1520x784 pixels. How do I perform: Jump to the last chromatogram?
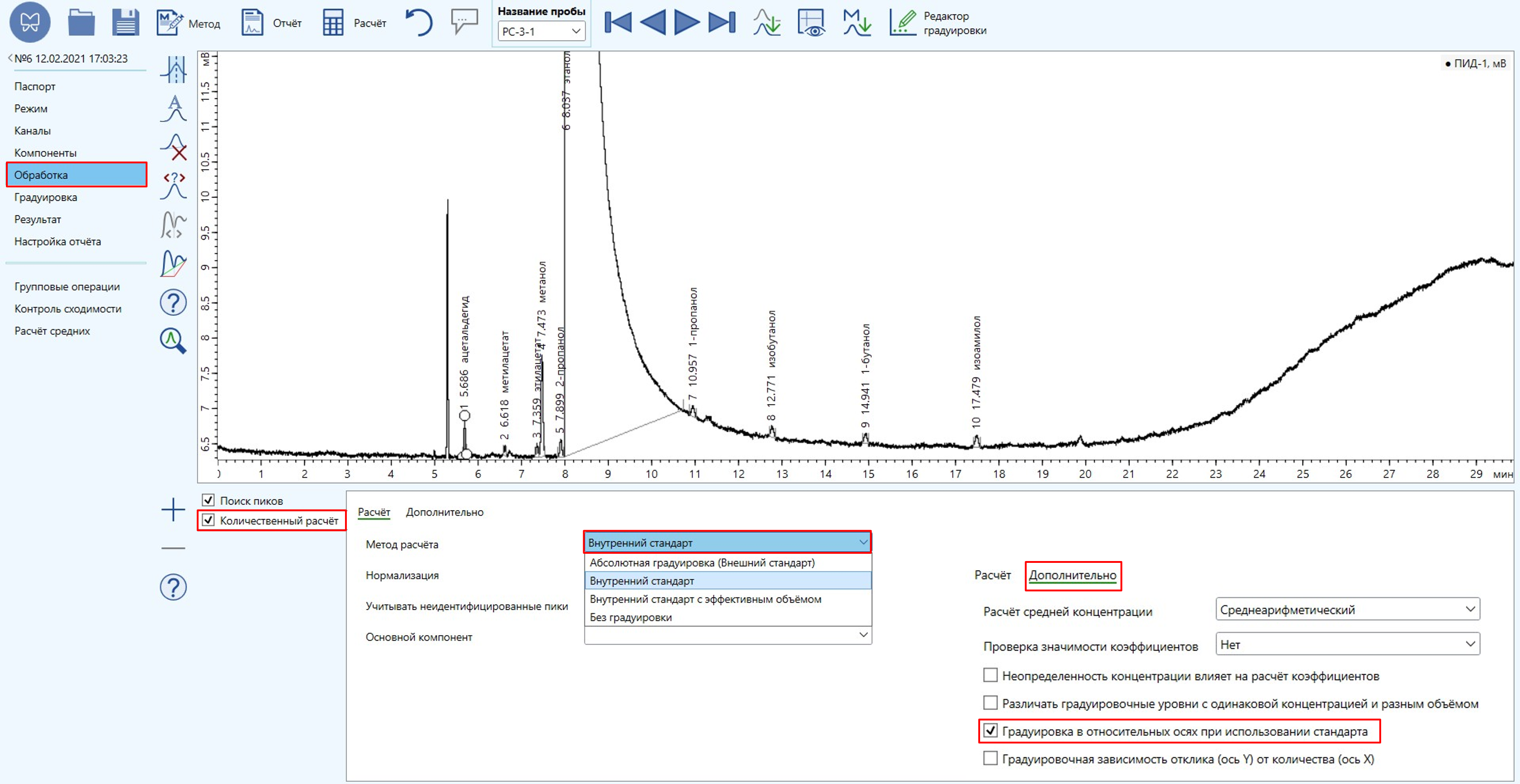(722, 22)
